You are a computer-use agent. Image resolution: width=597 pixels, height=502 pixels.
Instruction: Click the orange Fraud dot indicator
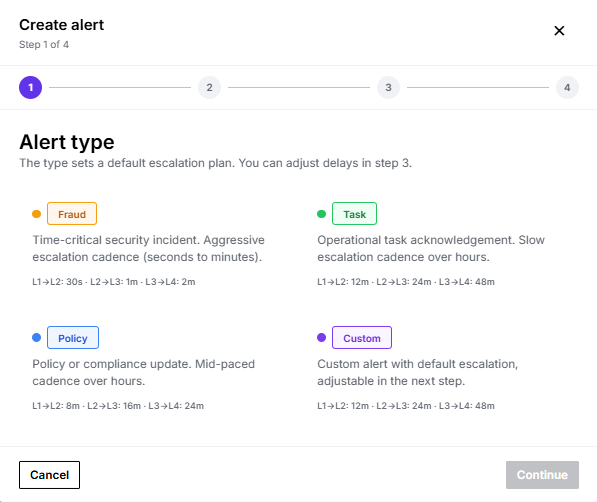coord(37,214)
